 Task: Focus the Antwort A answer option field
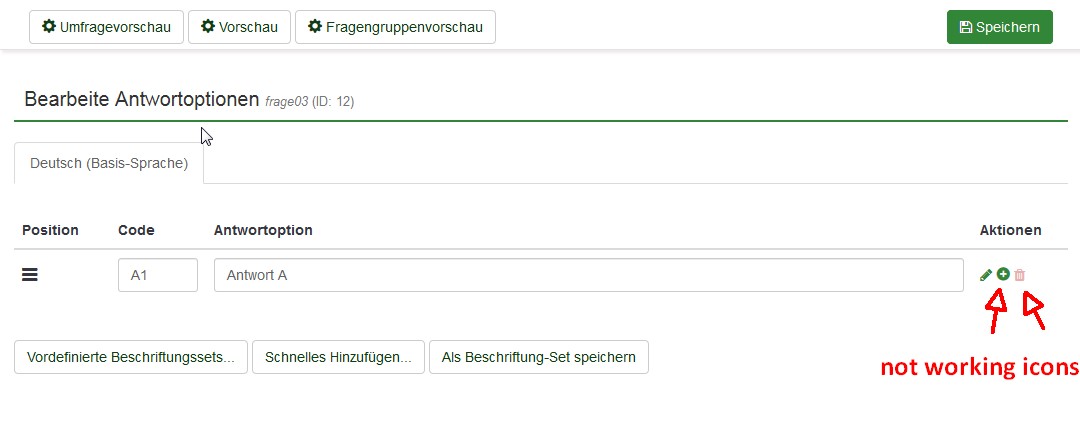click(588, 275)
